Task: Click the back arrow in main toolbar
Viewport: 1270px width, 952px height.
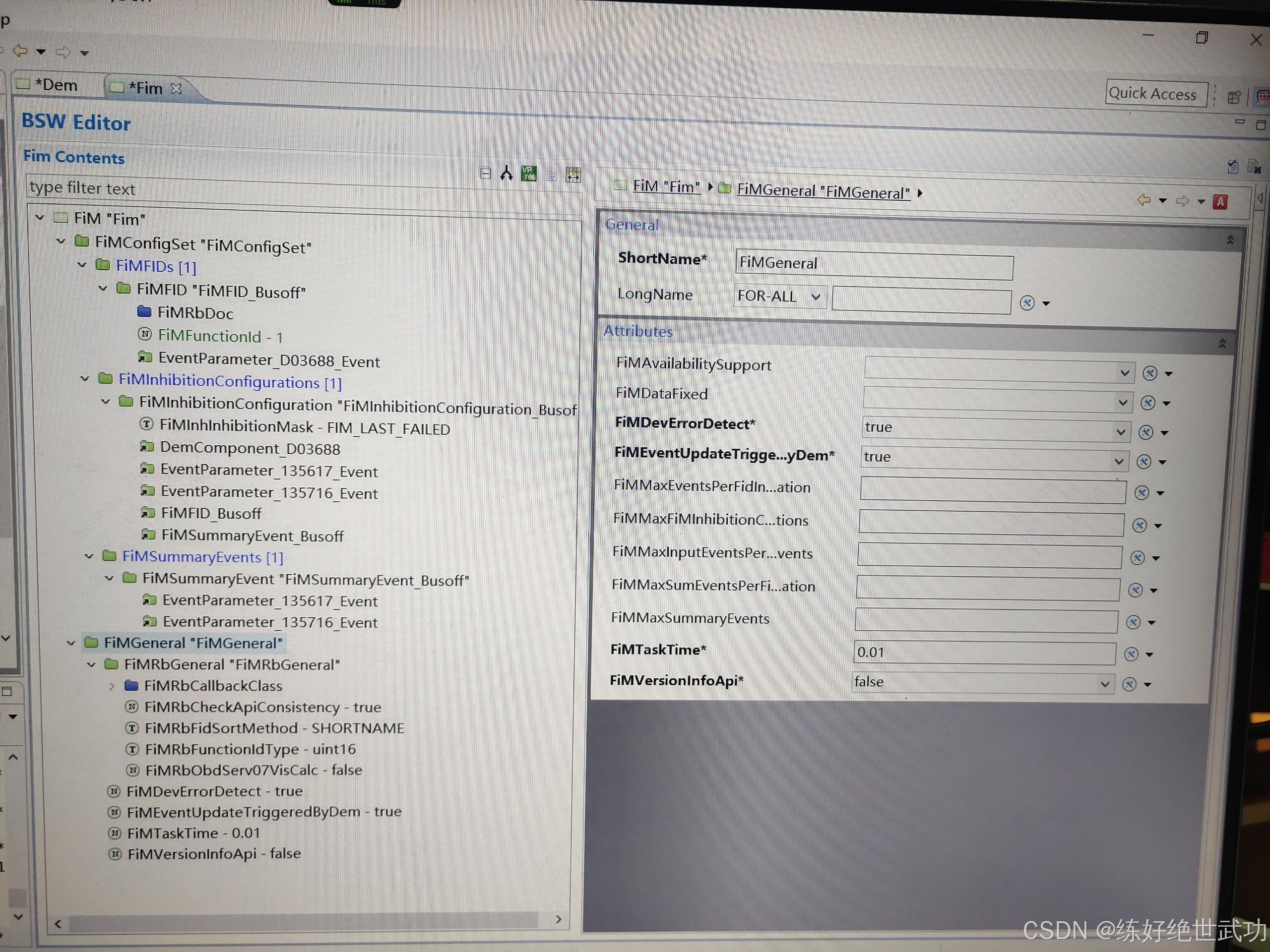Action: (20, 51)
